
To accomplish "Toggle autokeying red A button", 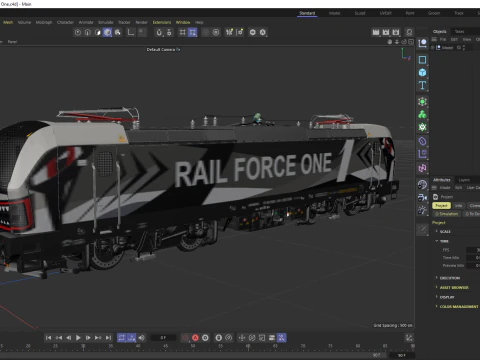I will coord(195,338).
